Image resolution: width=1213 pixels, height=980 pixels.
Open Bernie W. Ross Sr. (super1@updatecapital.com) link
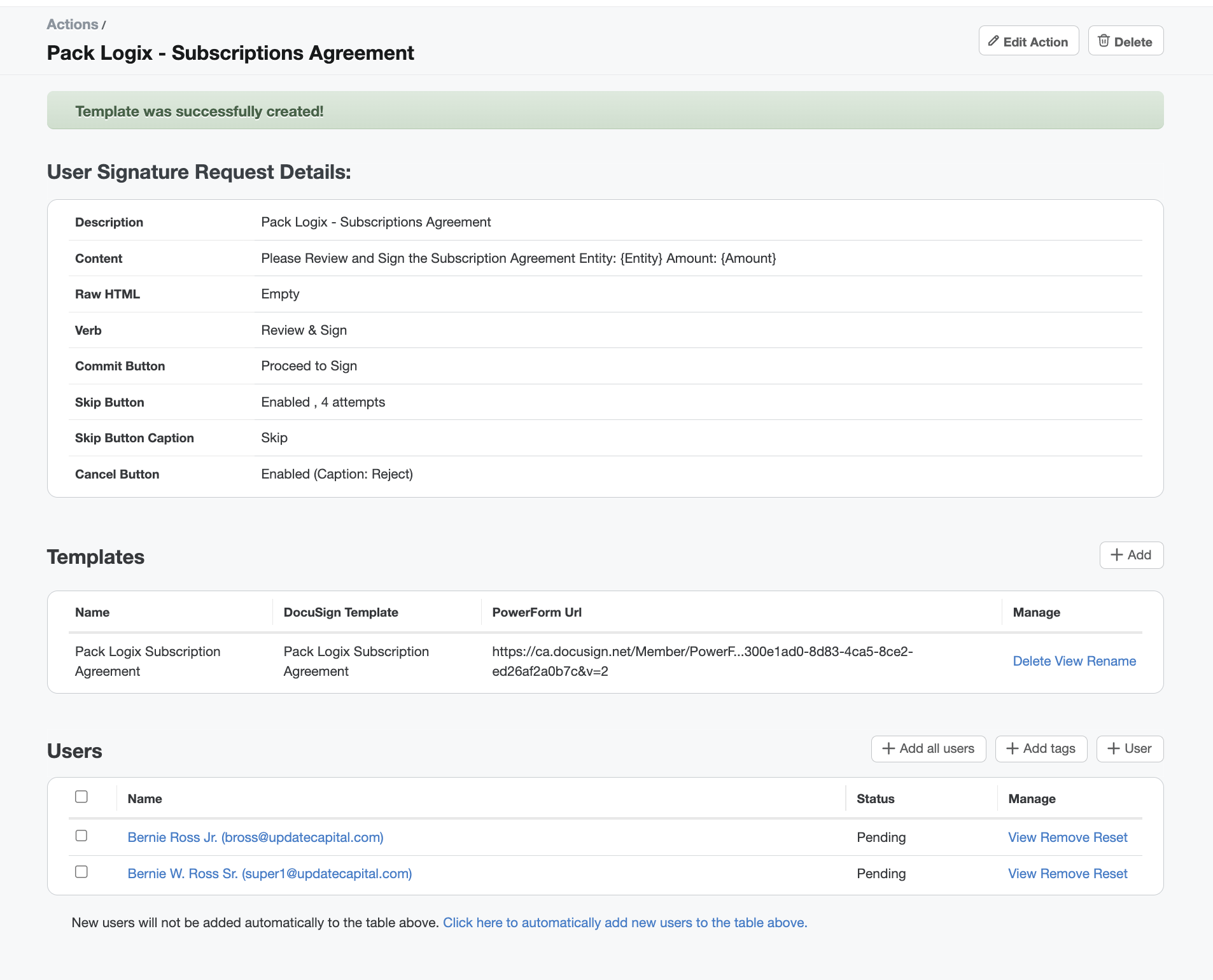pos(270,874)
